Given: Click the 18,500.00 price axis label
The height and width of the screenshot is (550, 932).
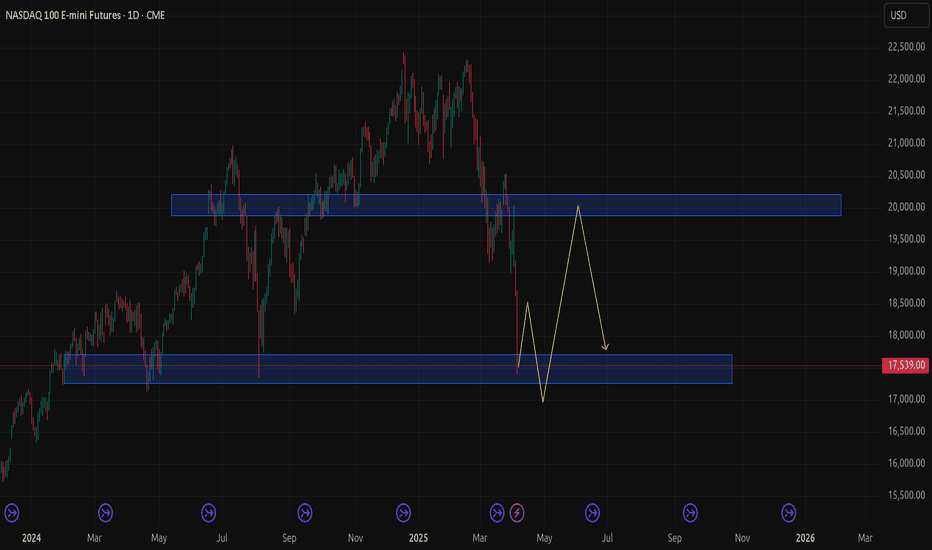Looking at the screenshot, I should coord(906,304).
